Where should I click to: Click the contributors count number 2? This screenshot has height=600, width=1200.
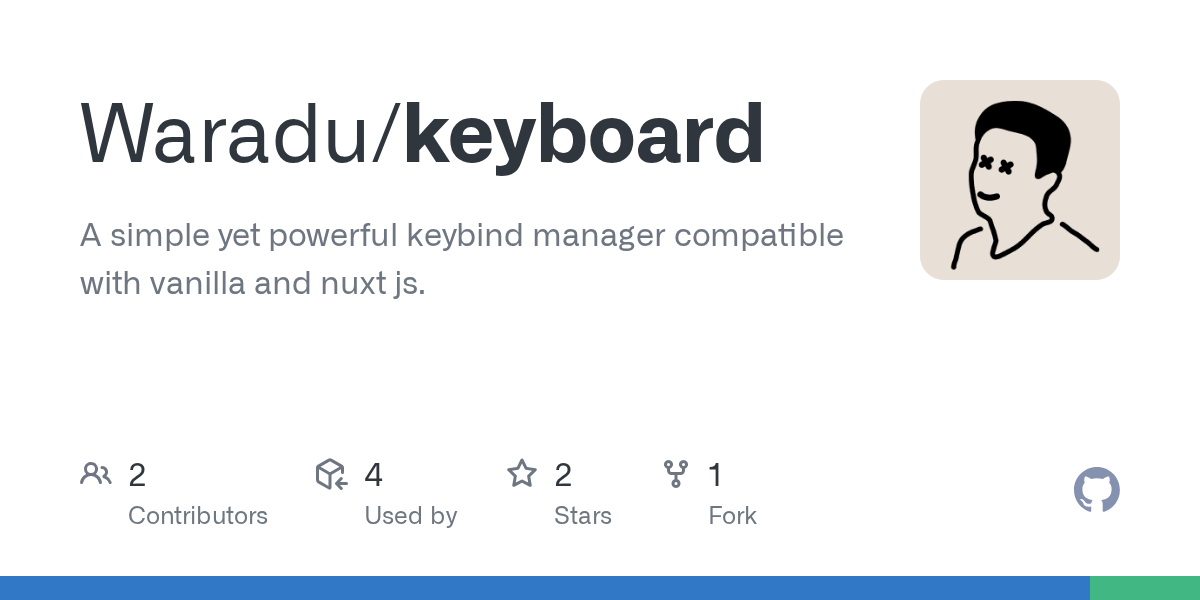click(x=137, y=475)
